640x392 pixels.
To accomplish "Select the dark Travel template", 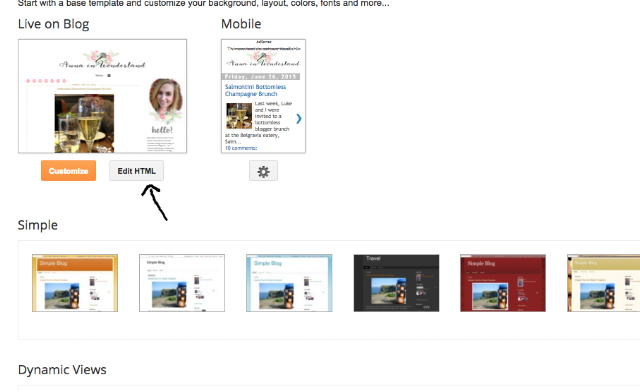I will 396,283.
